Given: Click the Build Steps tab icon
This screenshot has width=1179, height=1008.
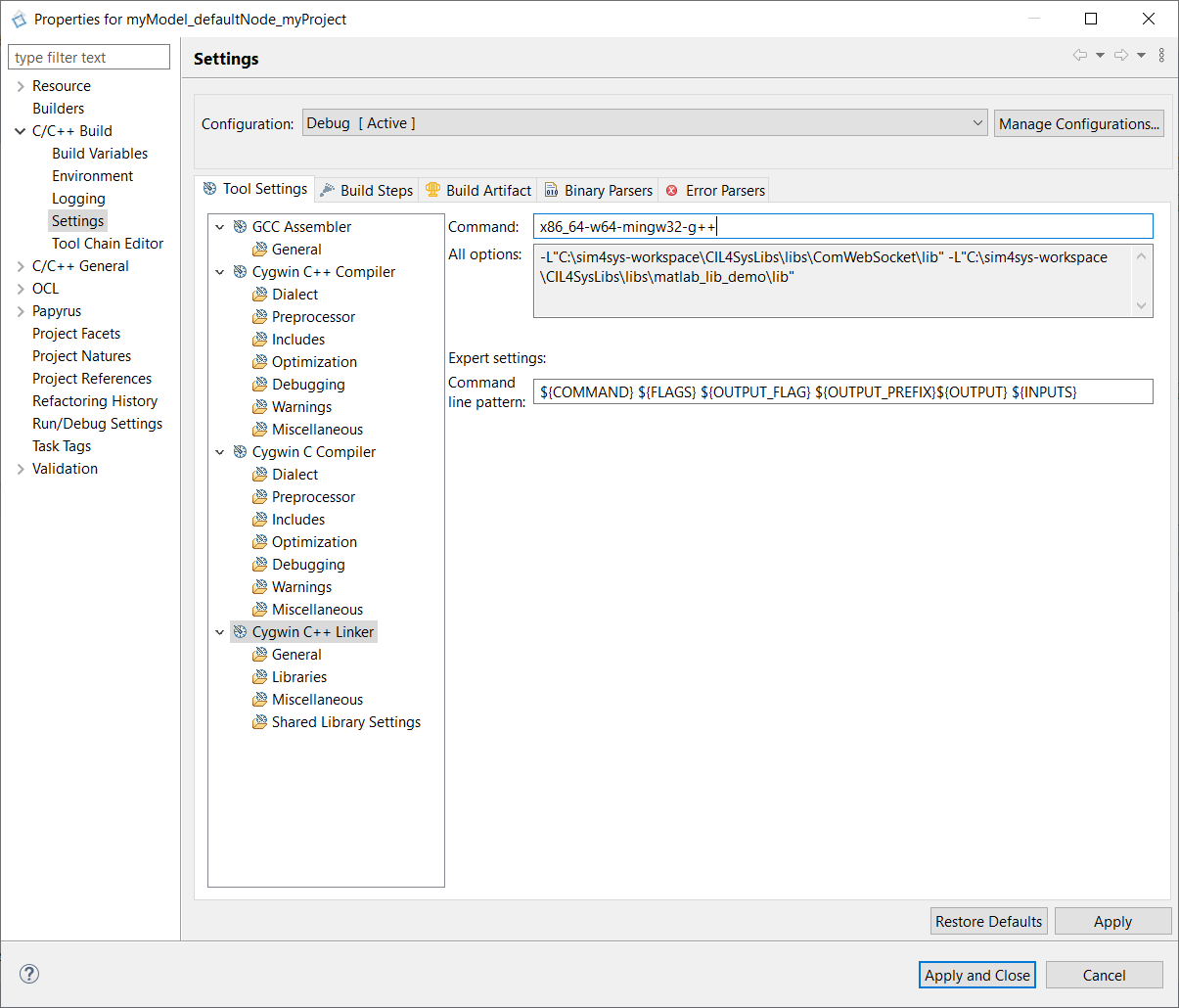Looking at the screenshot, I should (328, 190).
